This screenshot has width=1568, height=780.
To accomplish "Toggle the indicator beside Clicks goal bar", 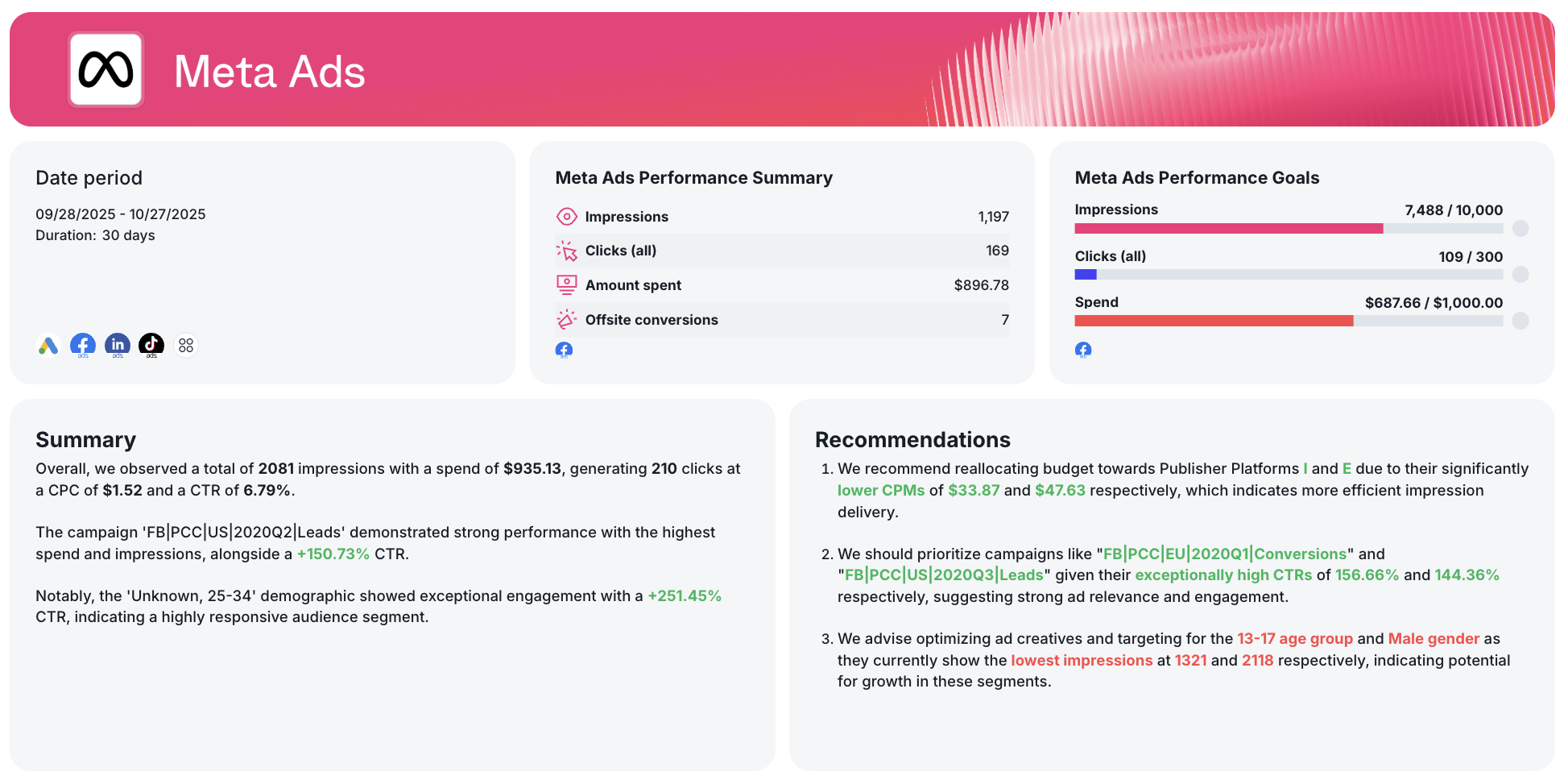I will (1520, 274).
